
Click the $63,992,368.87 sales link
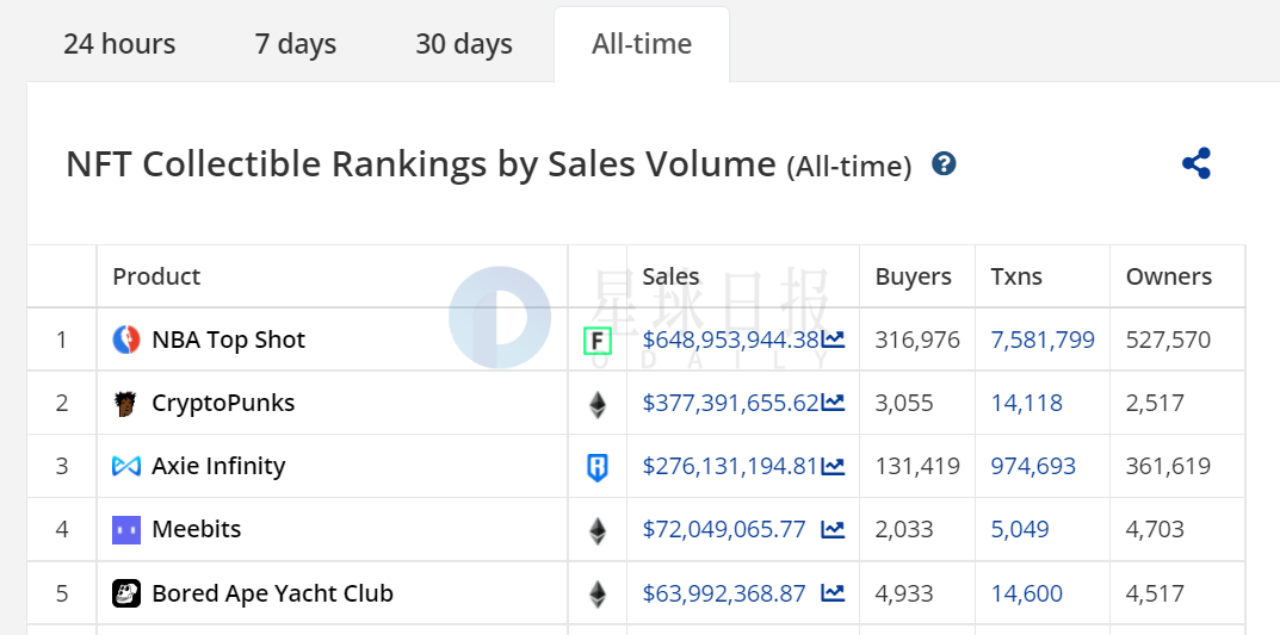[724, 593]
